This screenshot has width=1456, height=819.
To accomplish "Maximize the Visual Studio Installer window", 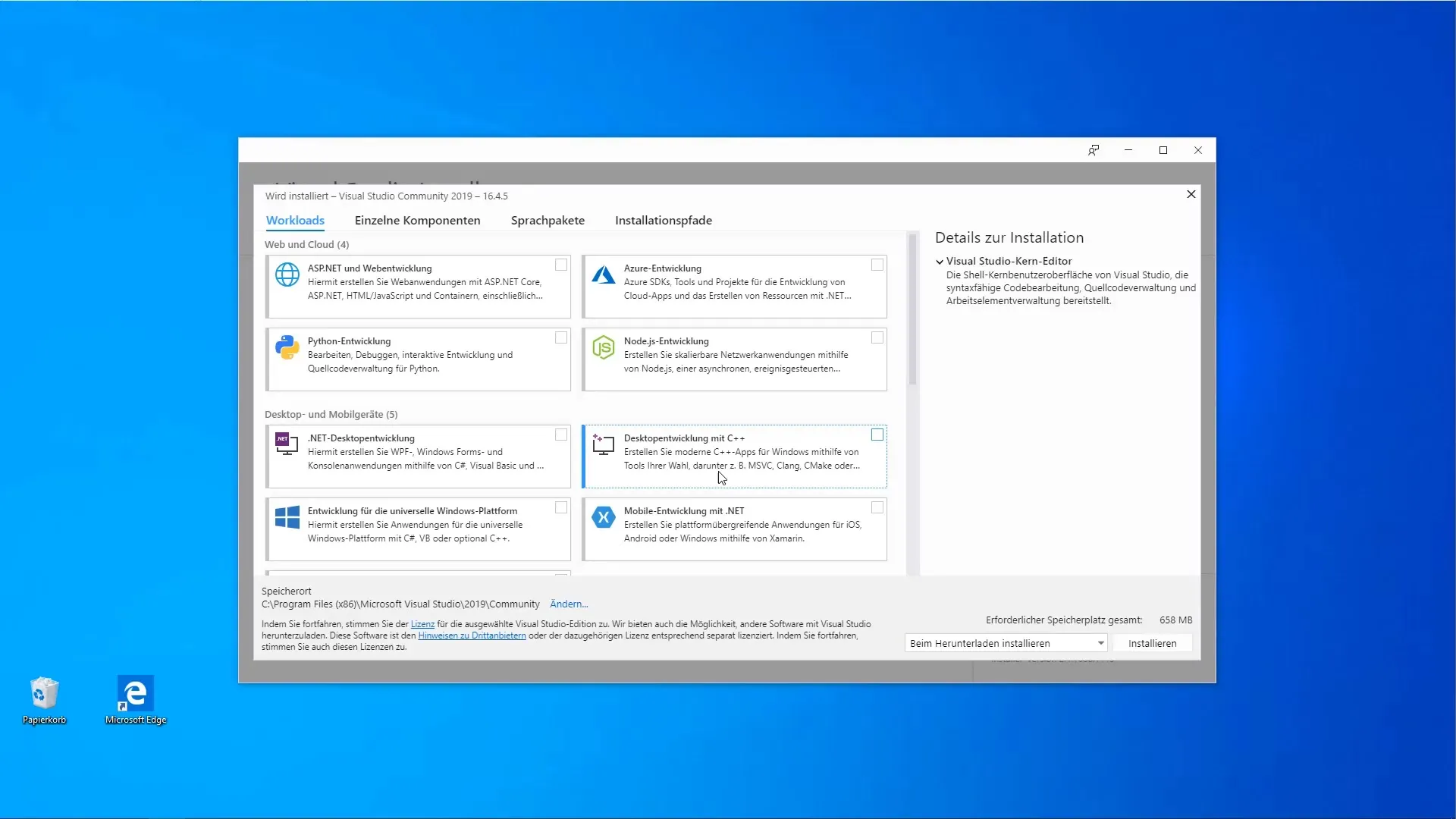I will click(1163, 150).
